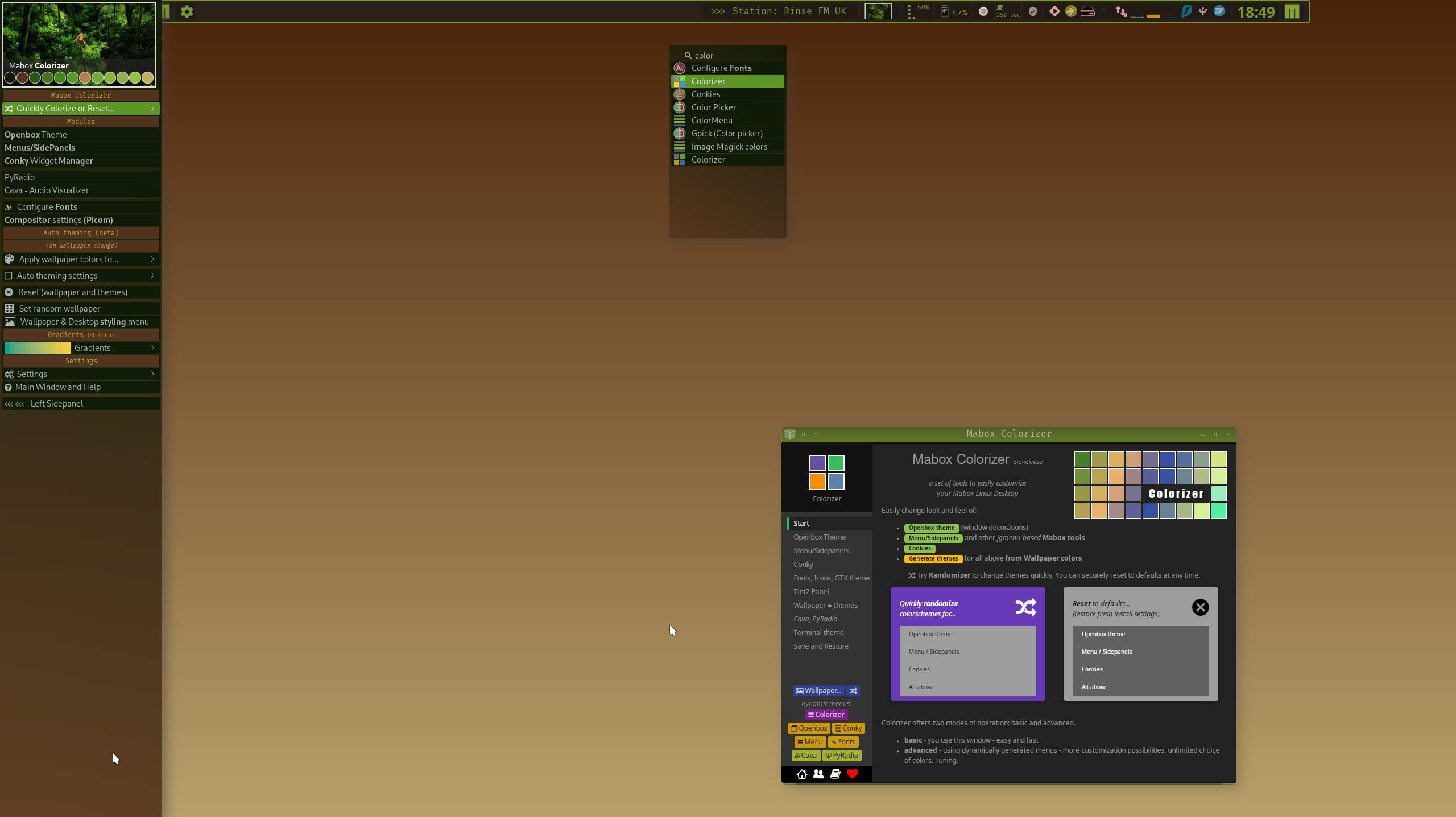
Task: Open the Color Picker search result
Action: pos(713,107)
